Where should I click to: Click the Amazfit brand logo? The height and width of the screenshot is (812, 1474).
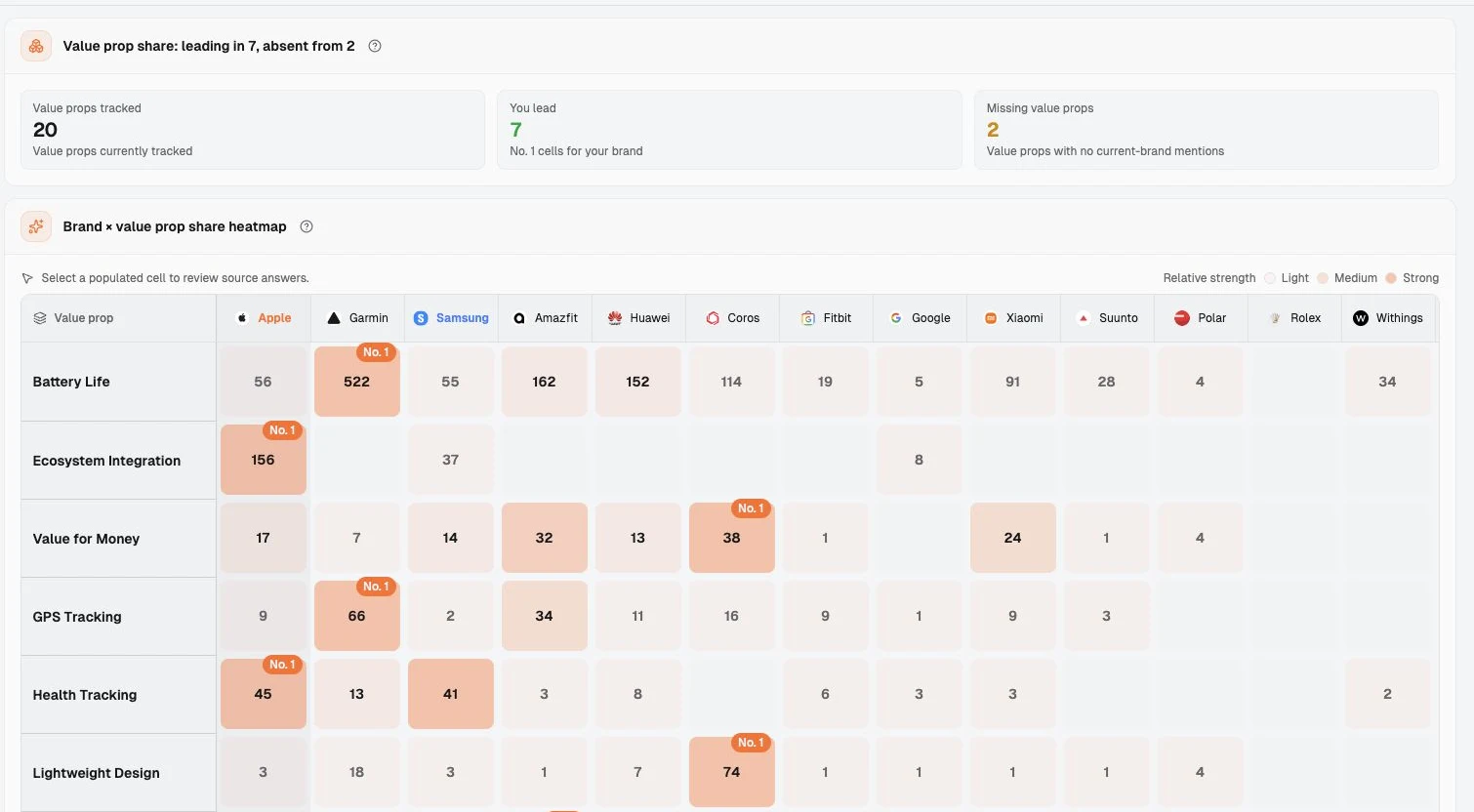click(519, 318)
